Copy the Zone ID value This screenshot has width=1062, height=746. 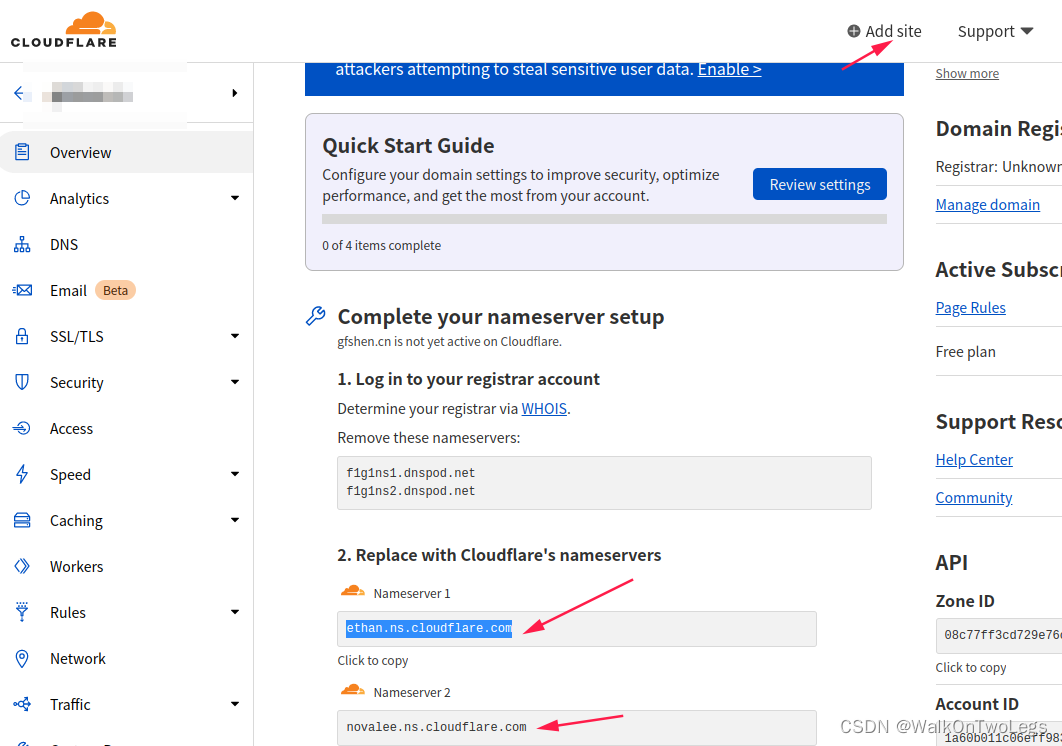[x=999, y=635]
